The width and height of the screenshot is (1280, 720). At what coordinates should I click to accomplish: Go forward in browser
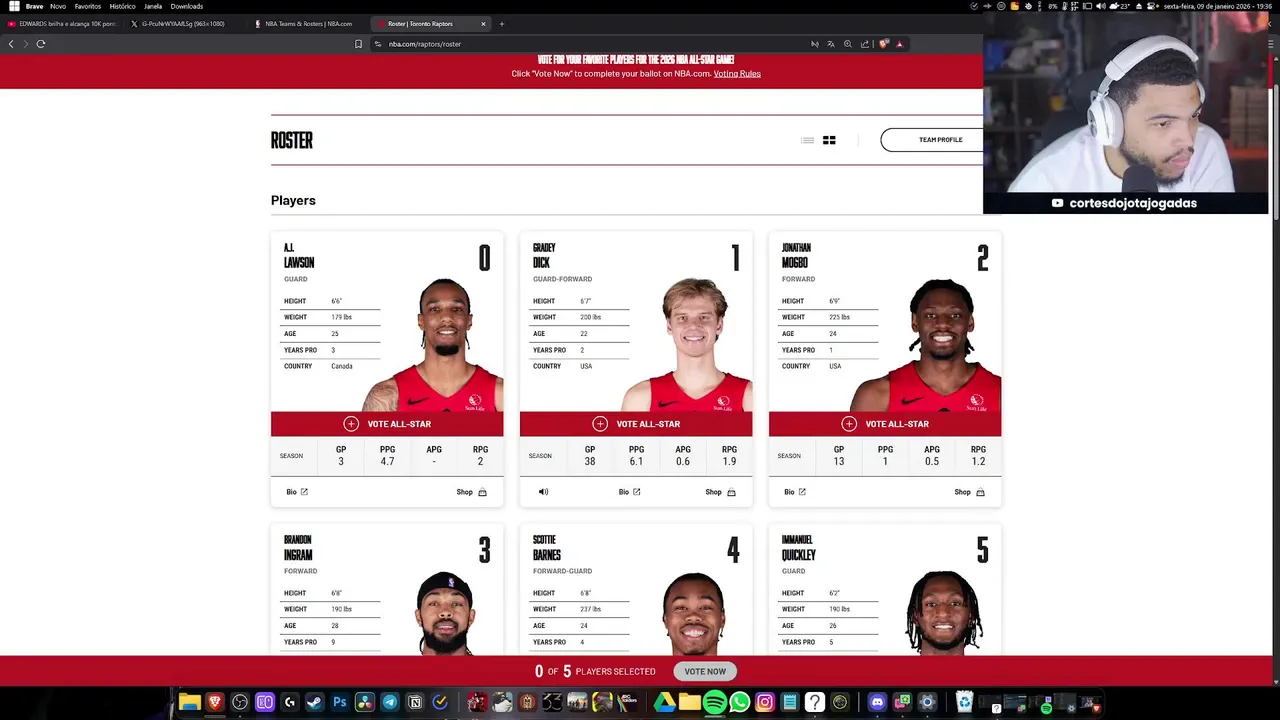click(x=25, y=44)
